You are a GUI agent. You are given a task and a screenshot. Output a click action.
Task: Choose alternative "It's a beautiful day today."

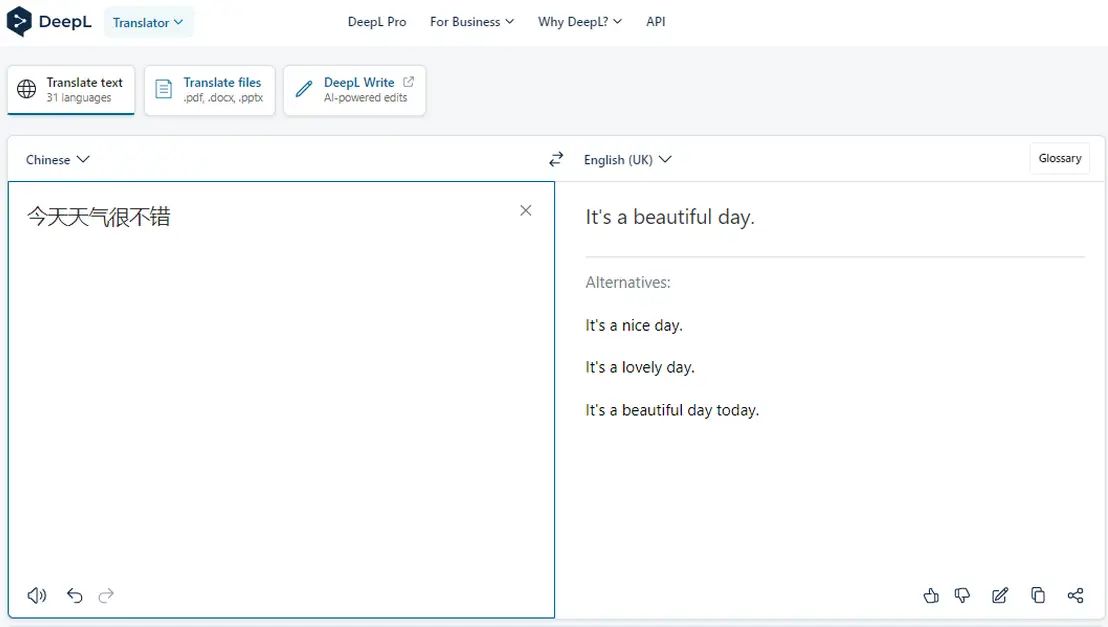pyautogui.click(x=672, y=410)
